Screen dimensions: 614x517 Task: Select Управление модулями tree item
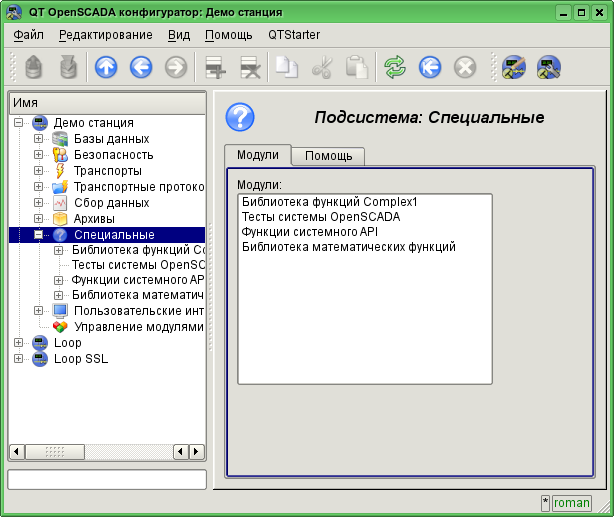[x=139, y=327]
